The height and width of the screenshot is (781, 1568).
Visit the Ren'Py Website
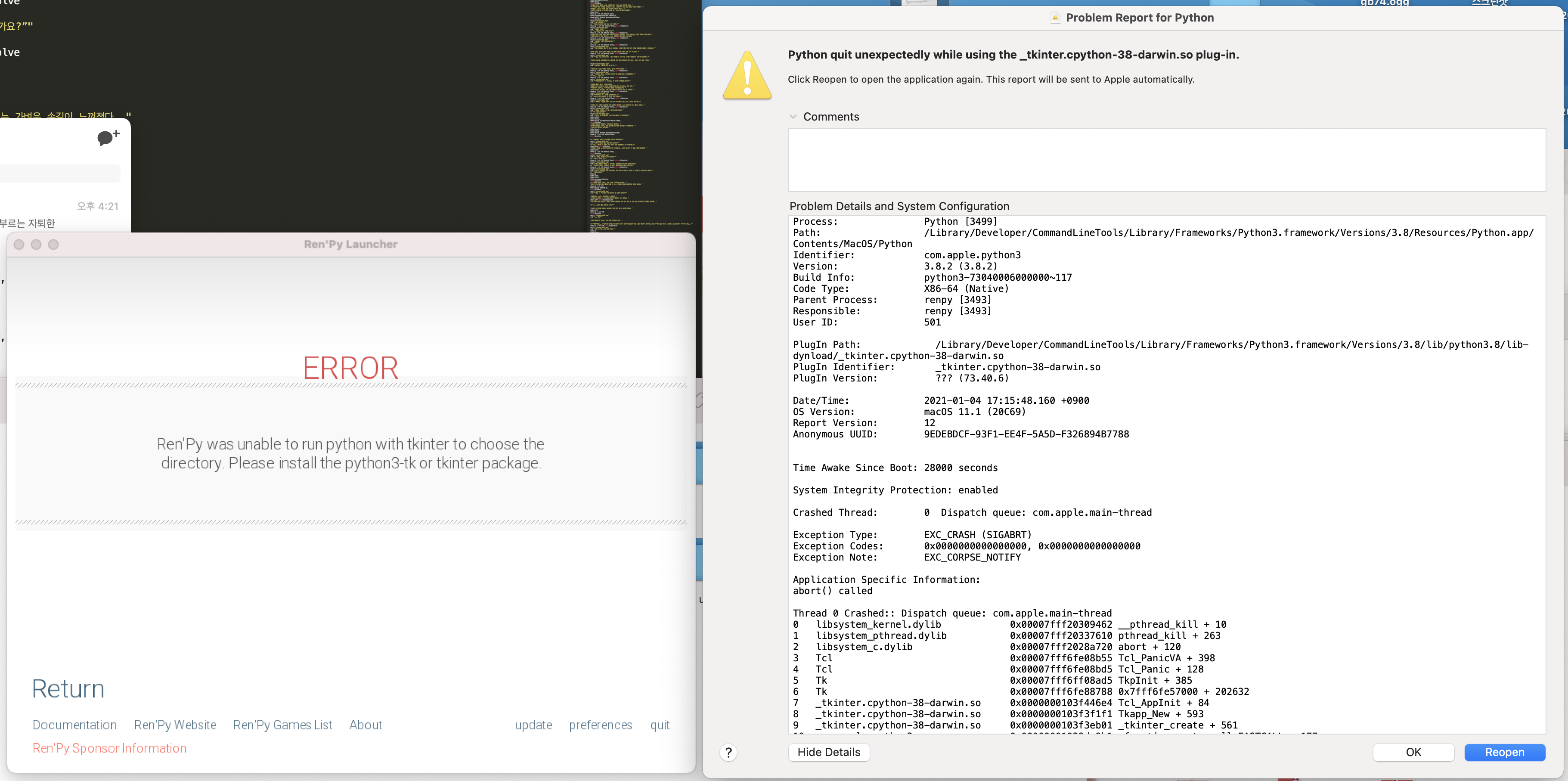point(175,725)
